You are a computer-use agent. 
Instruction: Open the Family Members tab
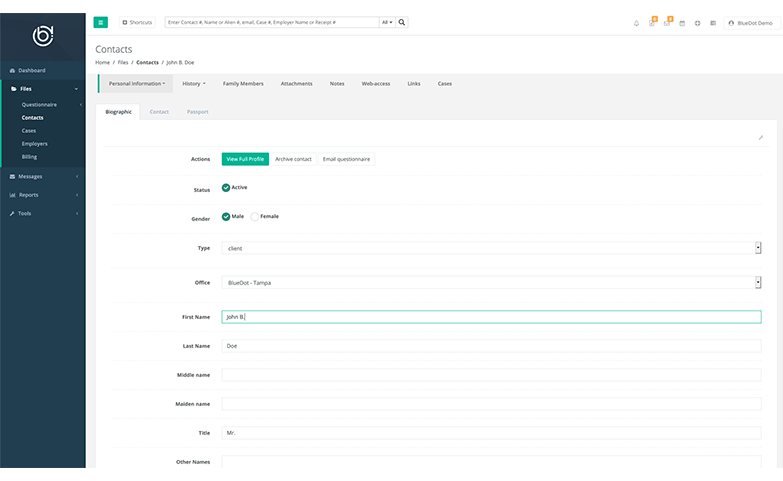(x=243, y=84)
